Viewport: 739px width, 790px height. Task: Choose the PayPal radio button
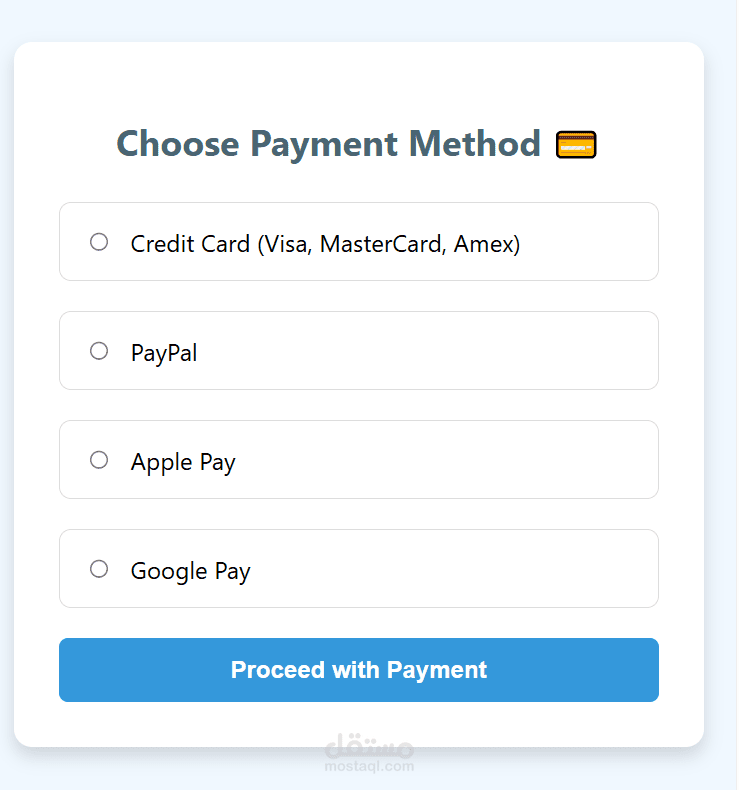(99, 351)
